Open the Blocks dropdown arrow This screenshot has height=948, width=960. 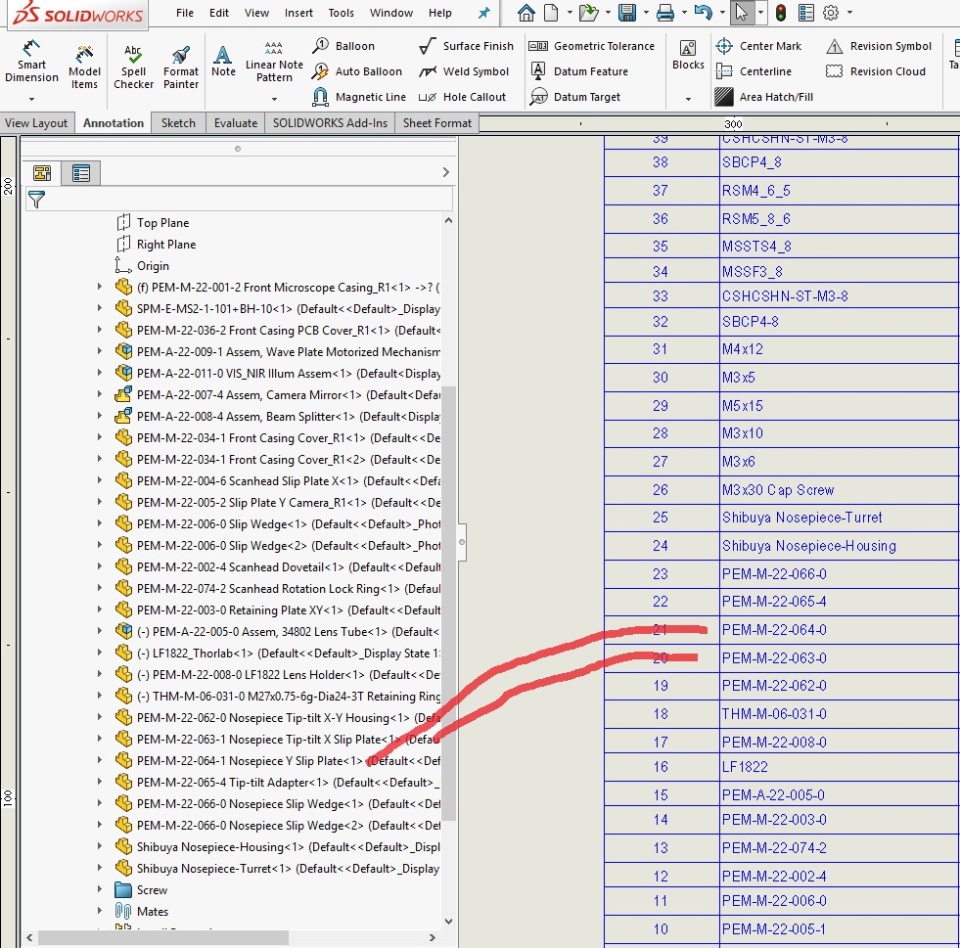click(688, 98)
